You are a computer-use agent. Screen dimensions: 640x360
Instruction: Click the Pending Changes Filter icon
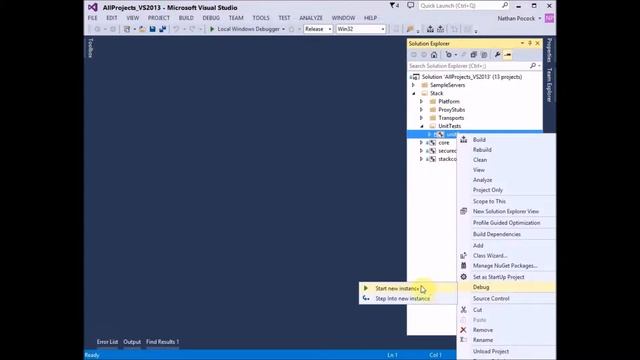(x=449, y=55)
